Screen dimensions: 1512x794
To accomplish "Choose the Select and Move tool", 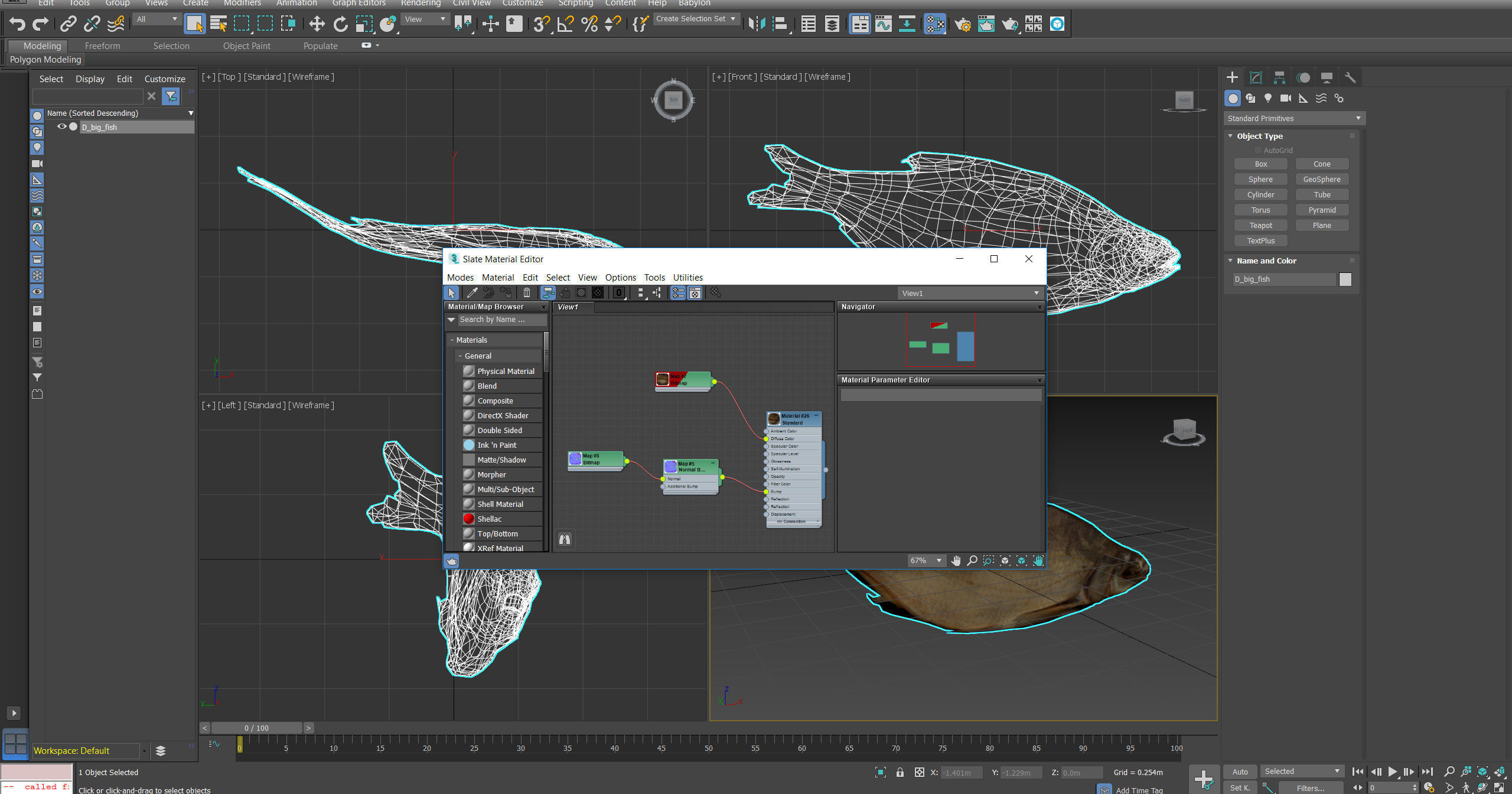I will point(317,24).
